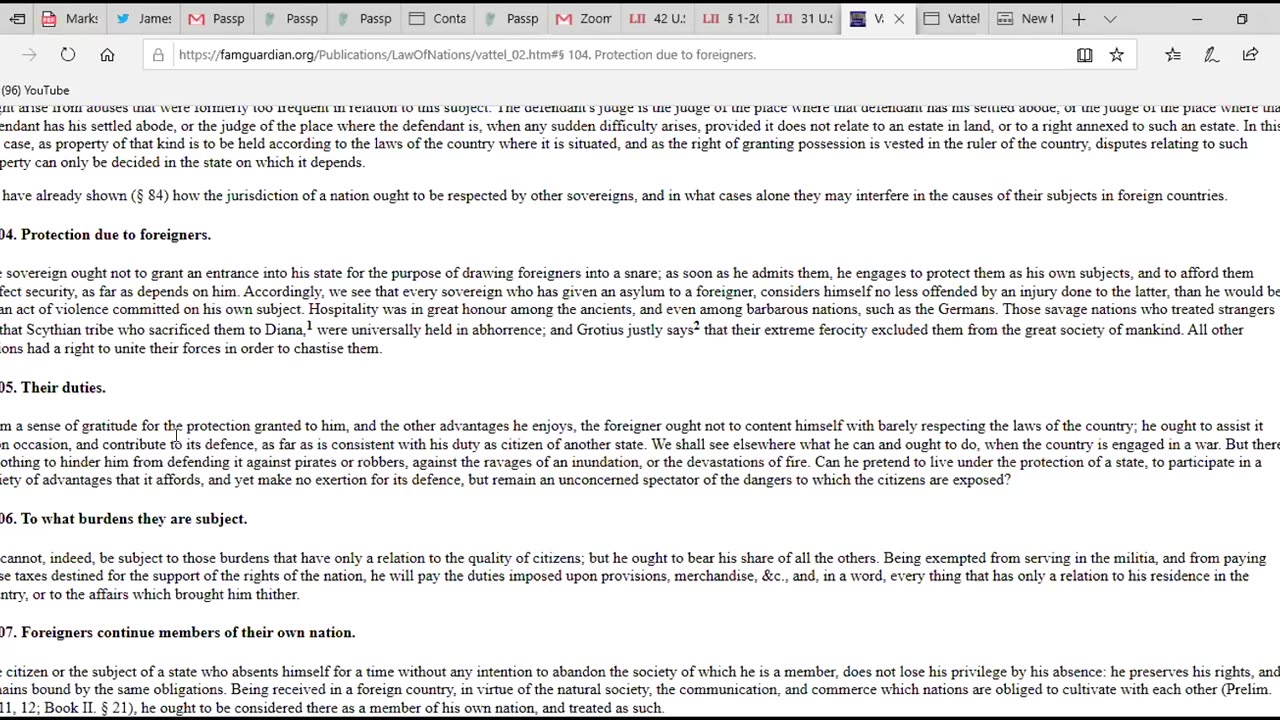Open a new tab with plus
Viewport: 1280px width, 720px height.
1078,19
